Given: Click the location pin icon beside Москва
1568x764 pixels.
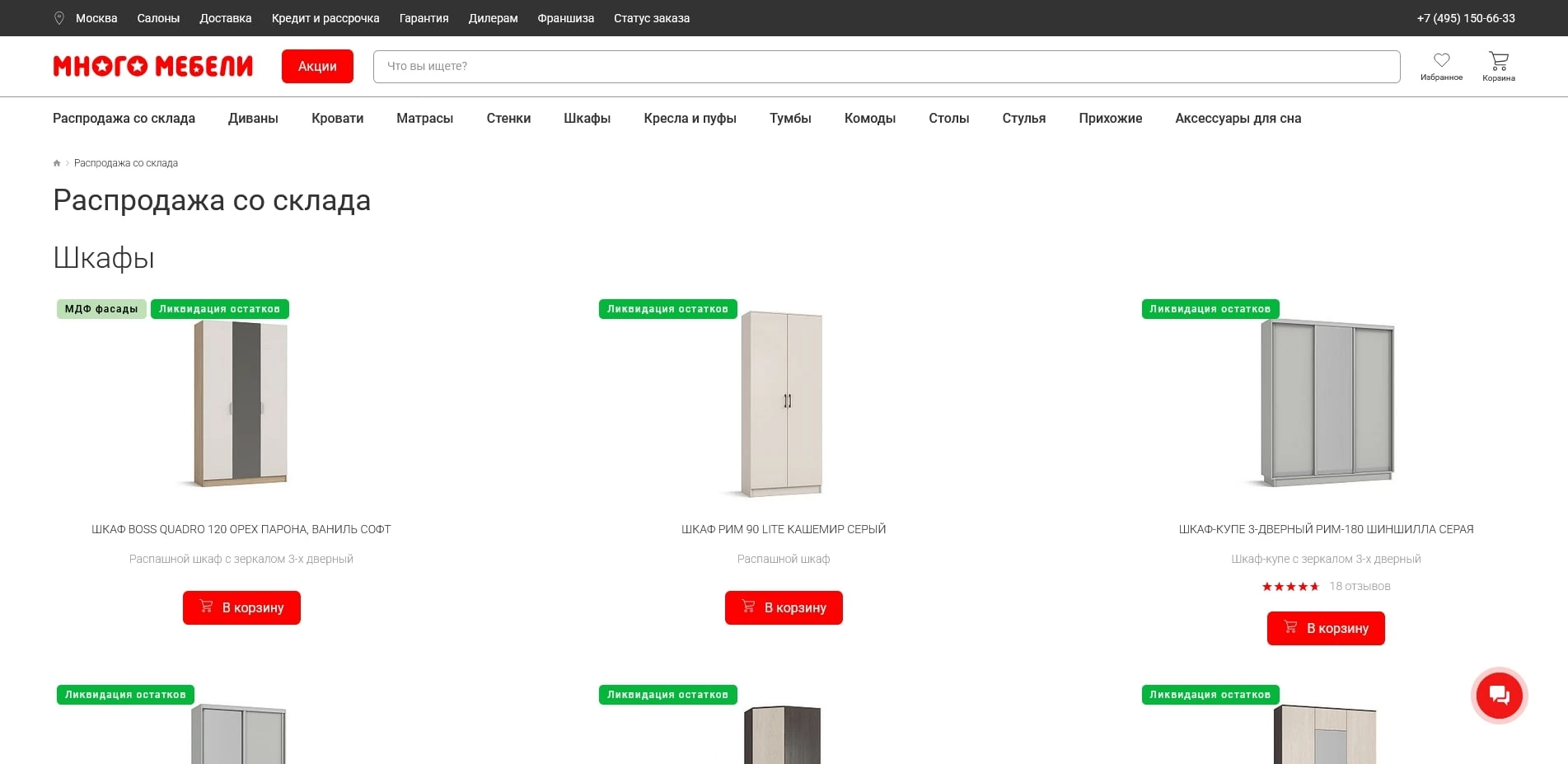Looking at the screenshot, I should pos(59,18).
